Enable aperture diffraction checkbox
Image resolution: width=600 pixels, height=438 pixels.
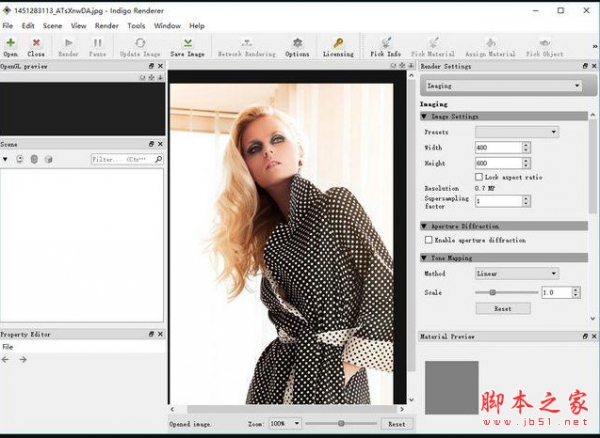click(429, 240)
